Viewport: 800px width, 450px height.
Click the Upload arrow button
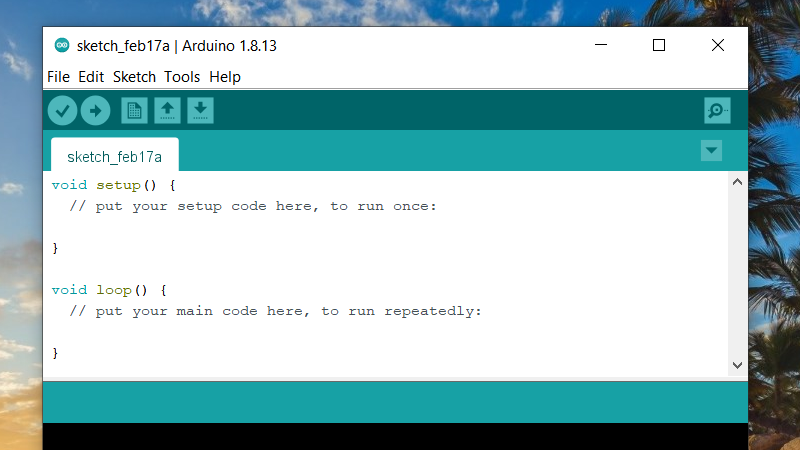pos(95,111)
